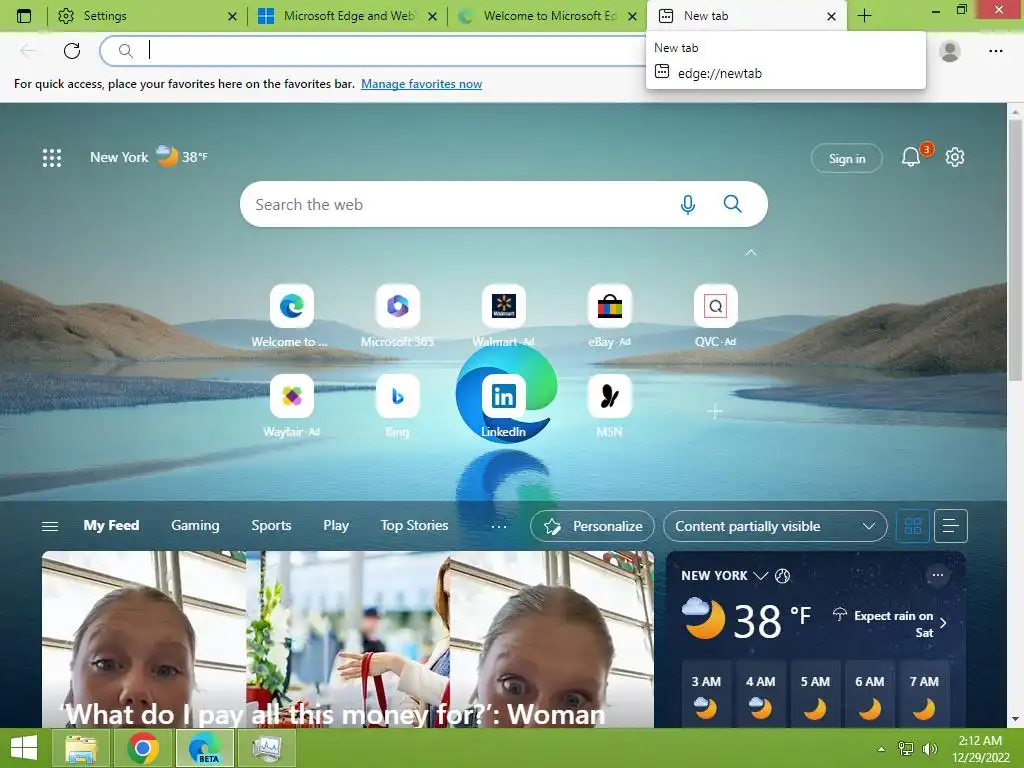
Task: Open the app launcher grid icon
Action: 52,157
